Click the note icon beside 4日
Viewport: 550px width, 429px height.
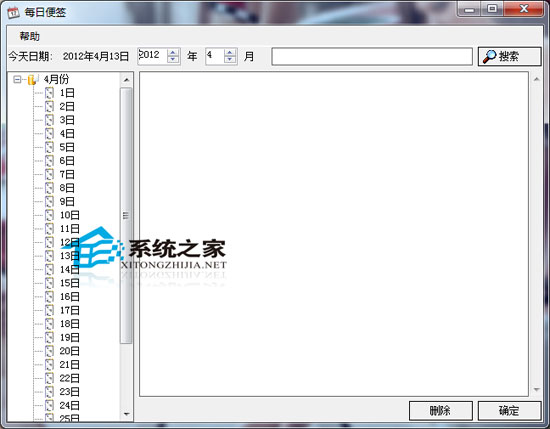coord(49,134)
